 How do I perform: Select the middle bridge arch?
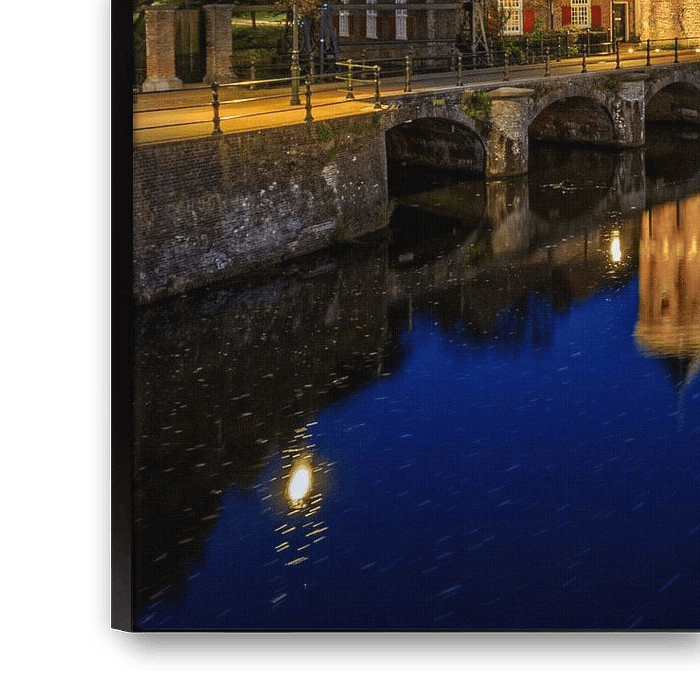click(x=571, y=121)
